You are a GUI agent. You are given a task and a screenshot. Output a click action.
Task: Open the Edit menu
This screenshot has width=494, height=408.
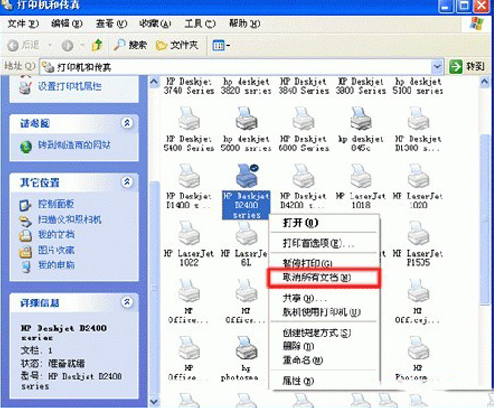(x=67, y=24)
